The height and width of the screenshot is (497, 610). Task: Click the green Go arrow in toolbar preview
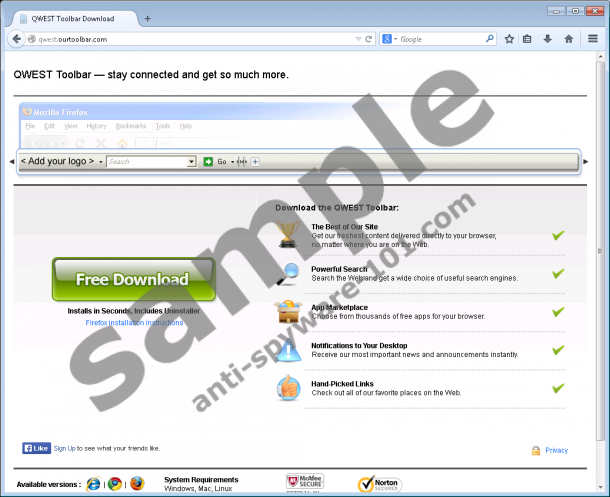tap(208, 161)
